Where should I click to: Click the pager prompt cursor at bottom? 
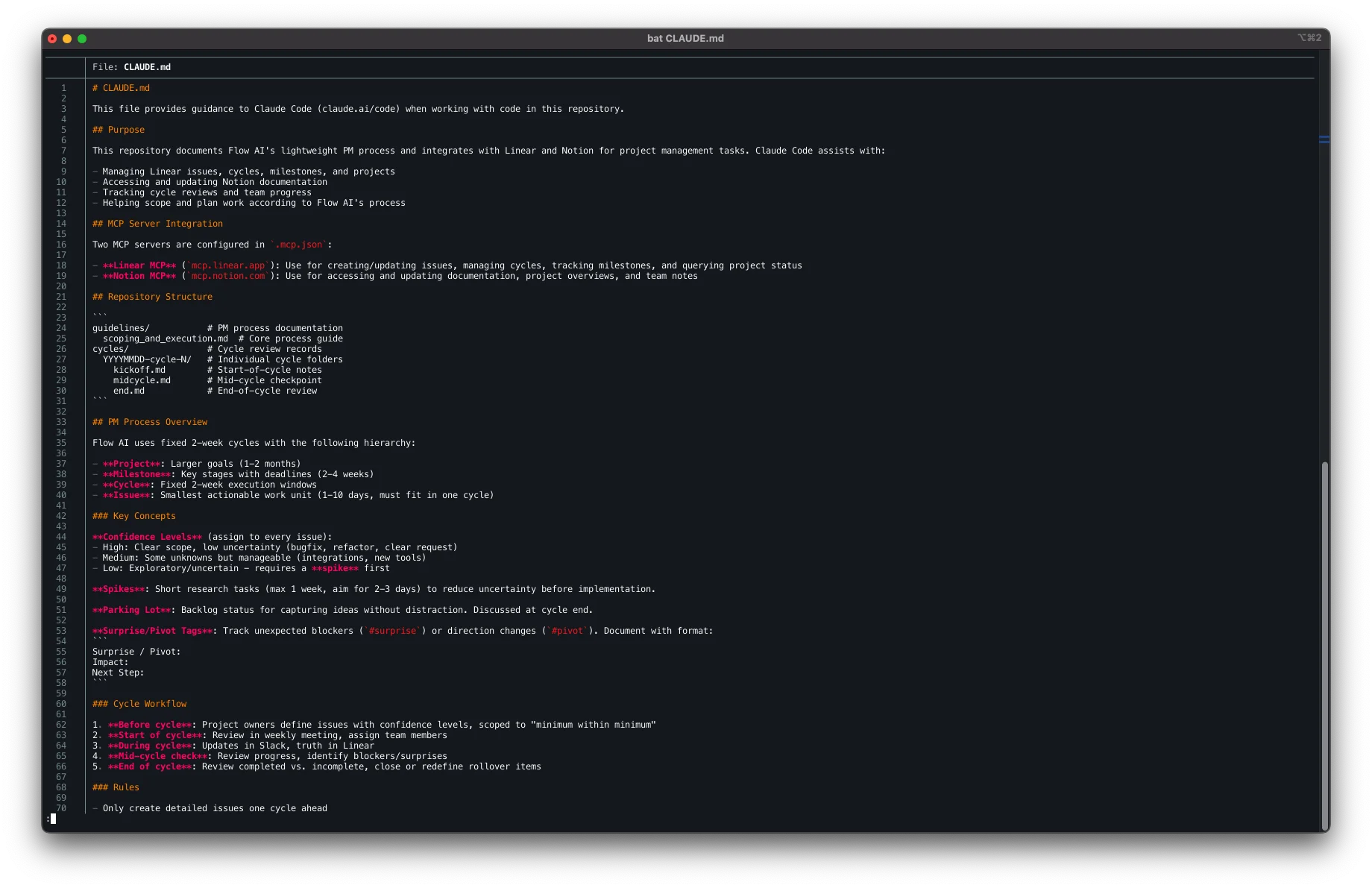point(53,819)
